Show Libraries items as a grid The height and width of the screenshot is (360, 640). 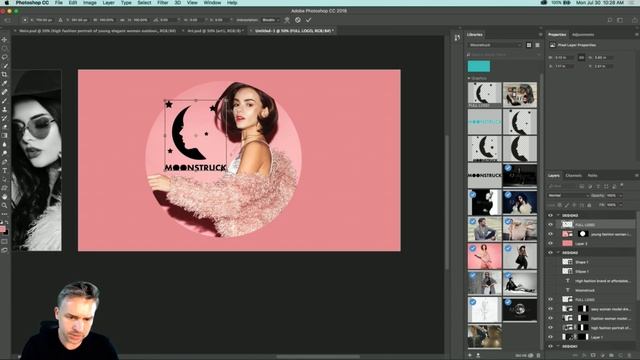pyautogui.click(x=529, y=45)
